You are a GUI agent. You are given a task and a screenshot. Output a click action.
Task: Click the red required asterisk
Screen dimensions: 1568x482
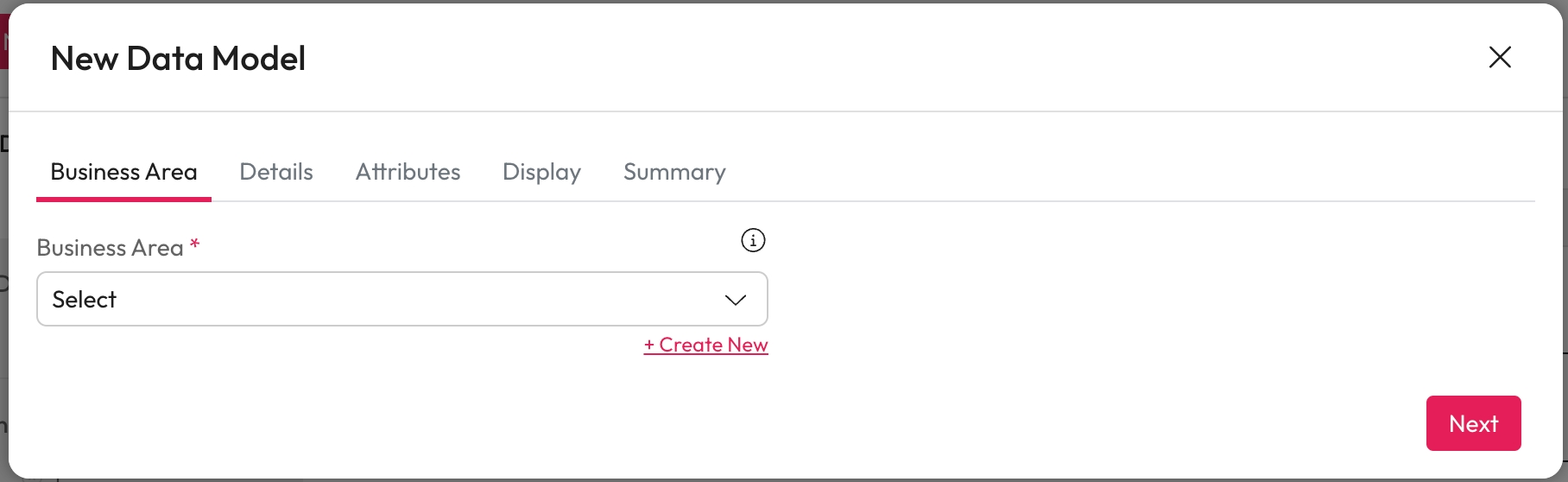point(195,244)
